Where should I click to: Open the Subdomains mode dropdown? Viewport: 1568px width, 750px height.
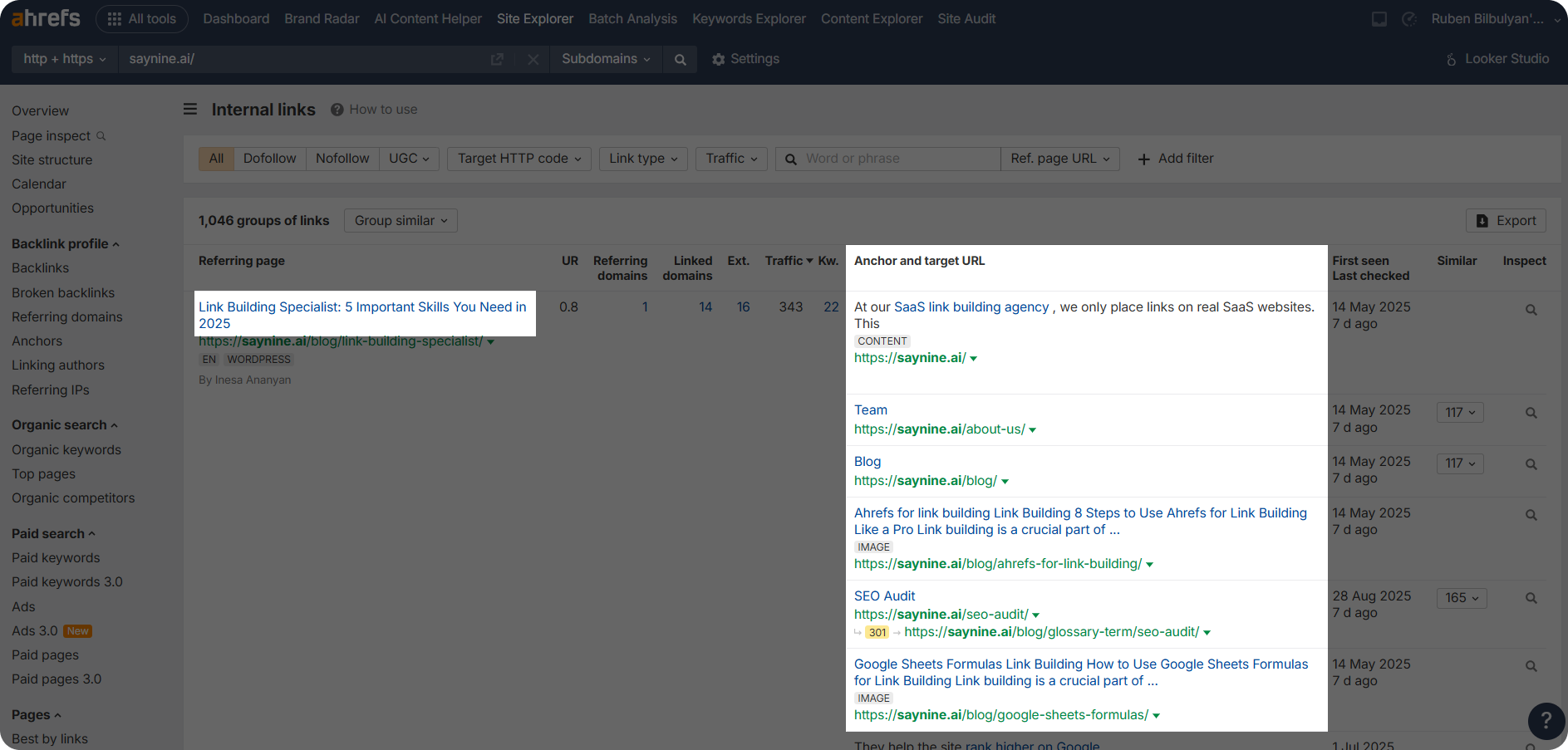[x=606, y=59]
